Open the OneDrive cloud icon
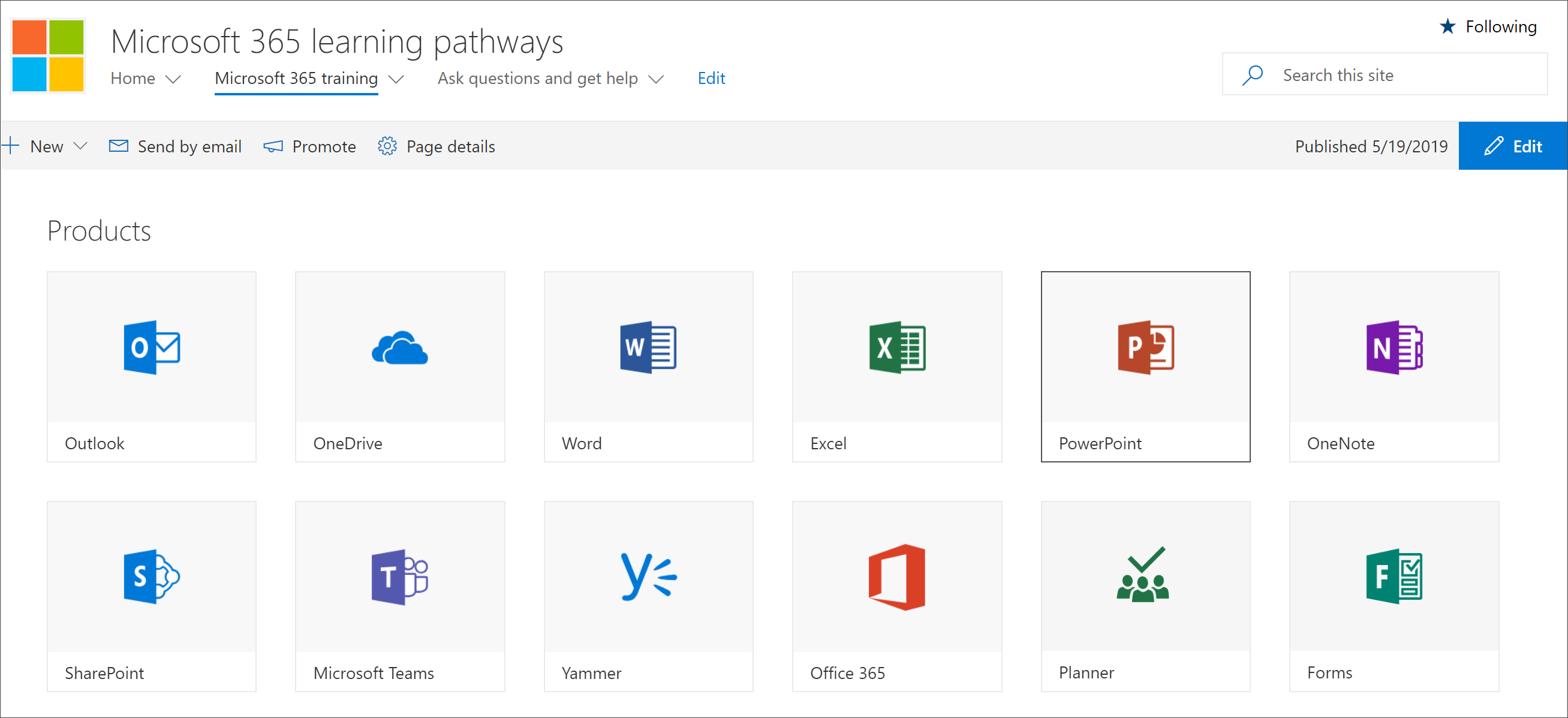The width and height of the screenshot is (1568, 718). pos(400,348)
